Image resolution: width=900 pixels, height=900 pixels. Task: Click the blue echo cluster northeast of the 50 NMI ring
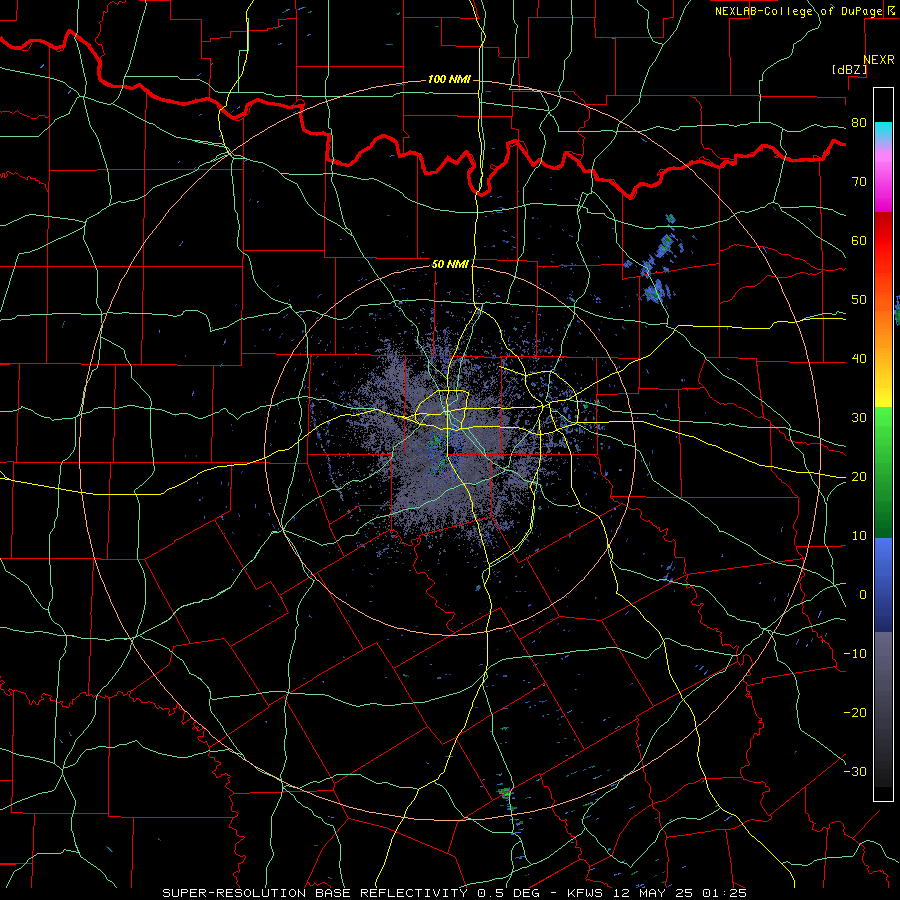click(x=656, y=261)
